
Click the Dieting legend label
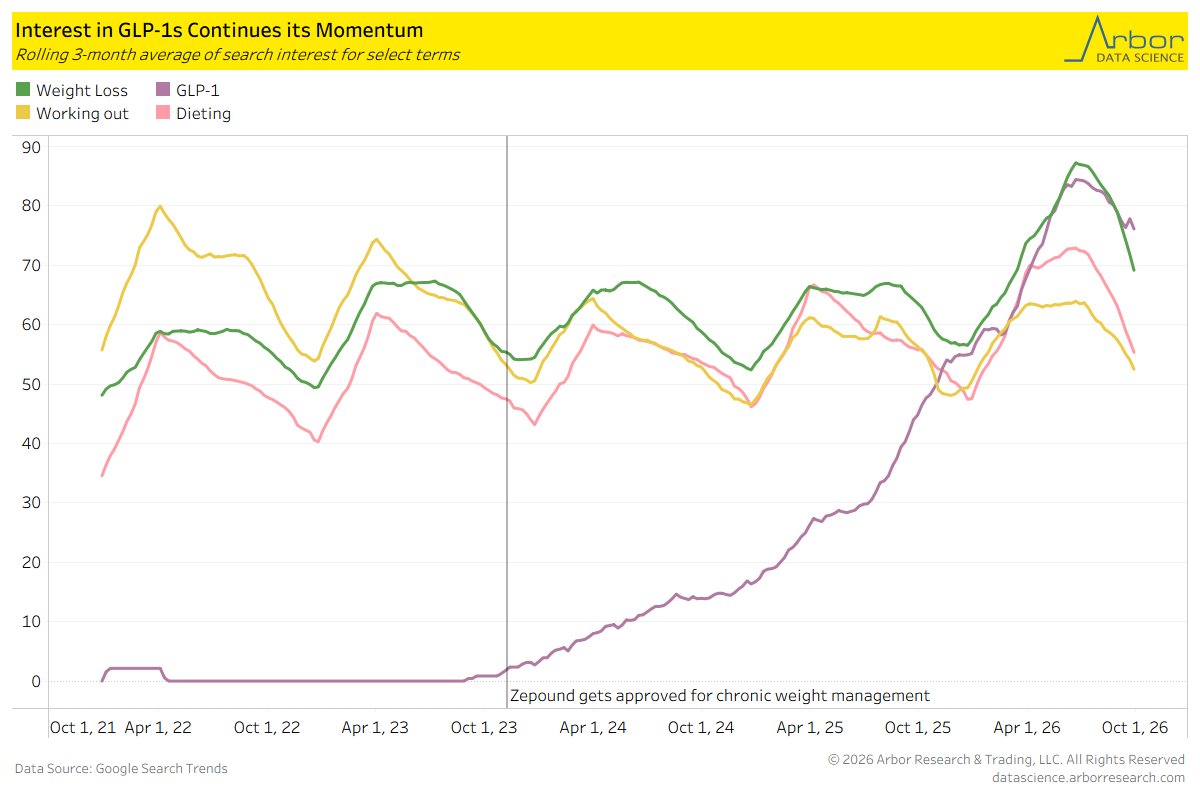pos(203,113)
